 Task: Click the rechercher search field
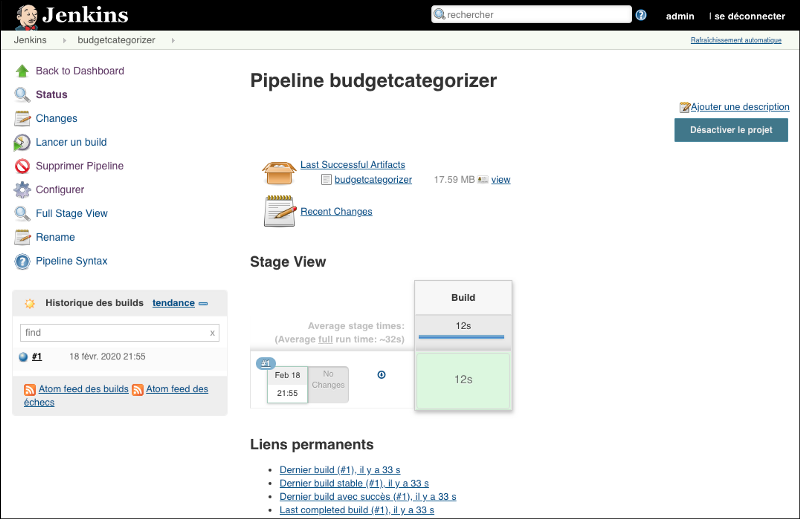pos(531,14)
